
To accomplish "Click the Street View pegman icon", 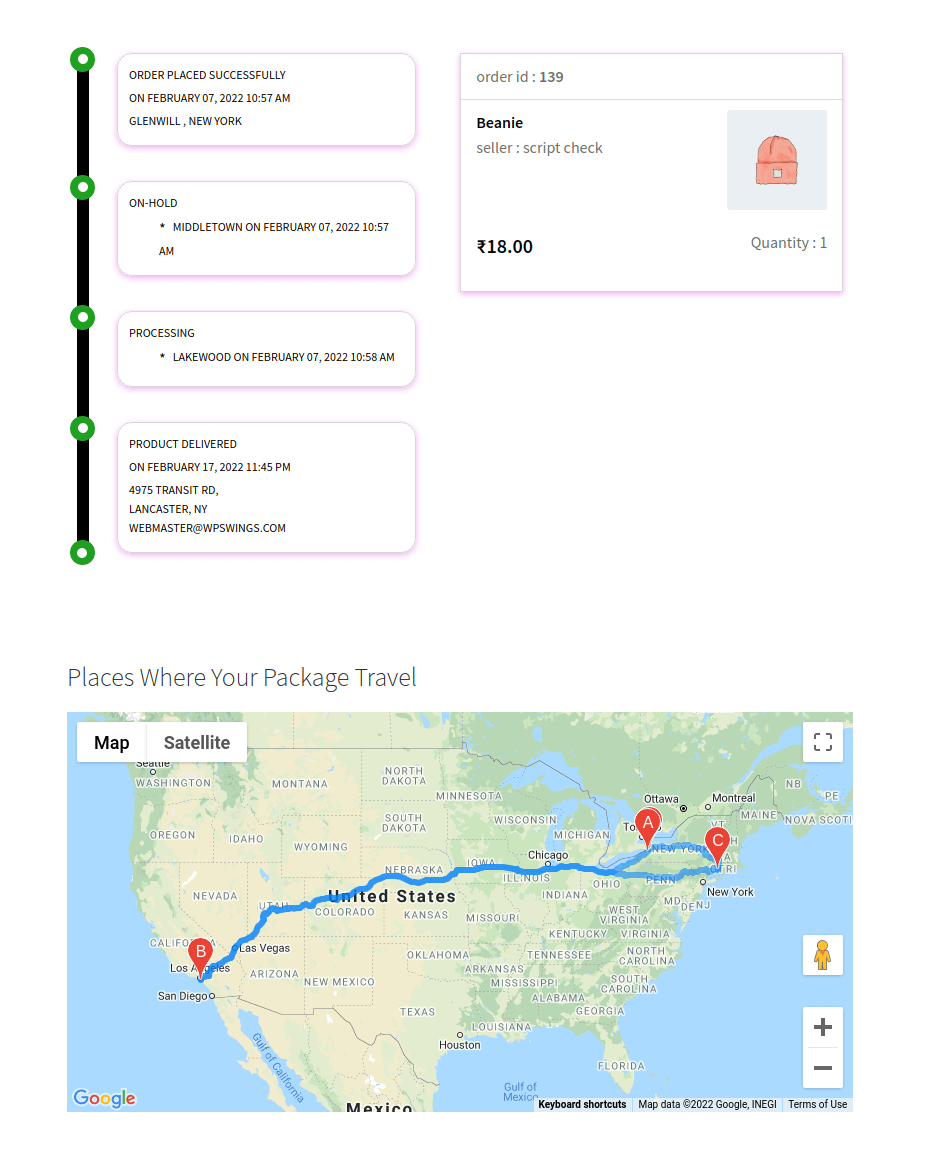I will (823, 954).
